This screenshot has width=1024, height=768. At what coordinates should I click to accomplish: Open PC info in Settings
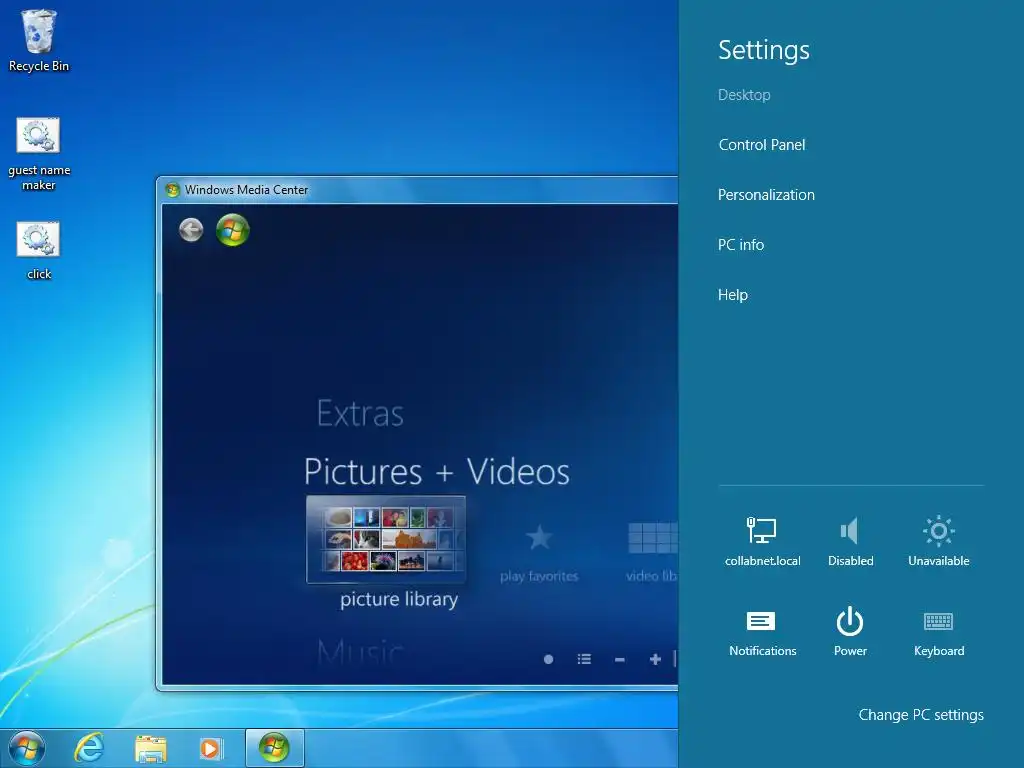point(741,245)
